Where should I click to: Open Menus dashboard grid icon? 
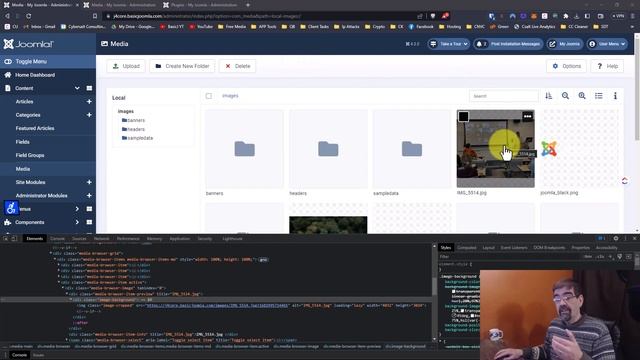click(89, 209)
